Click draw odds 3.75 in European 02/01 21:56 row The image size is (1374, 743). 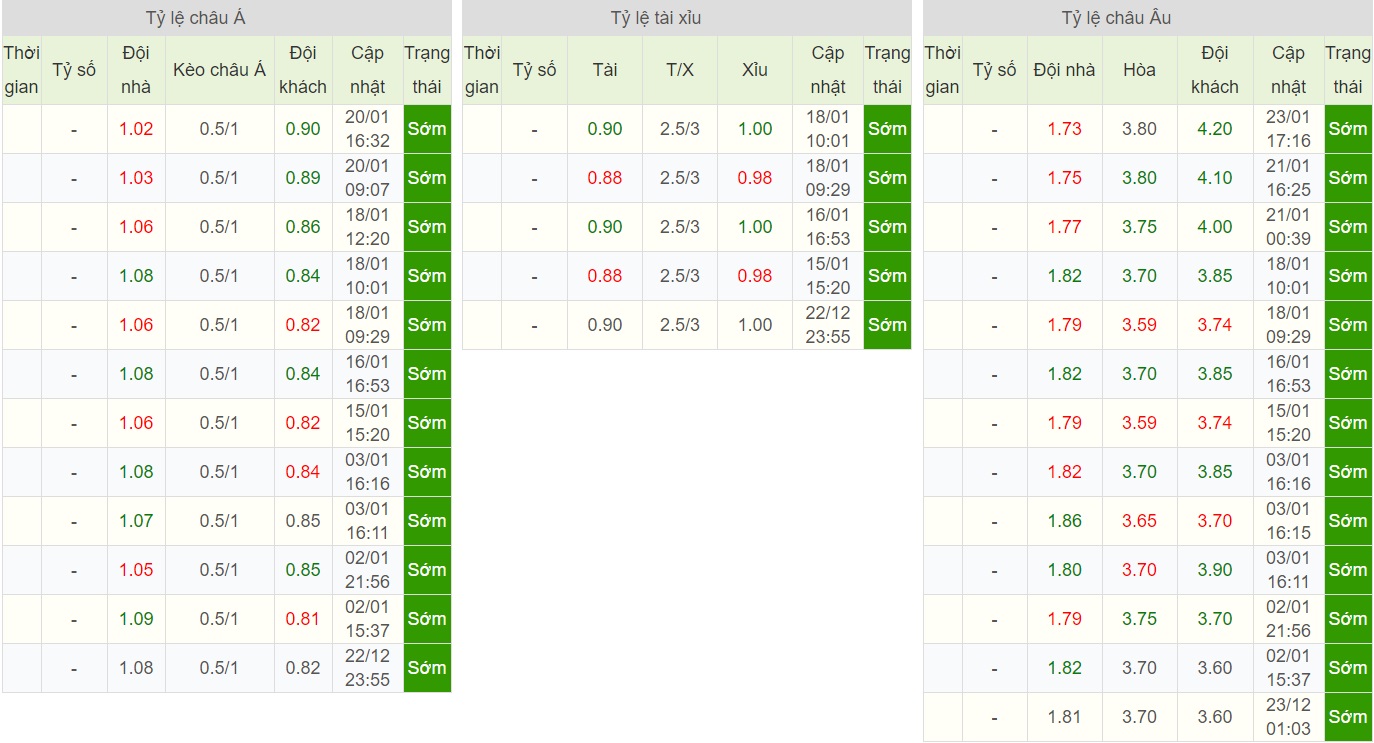click(1139, 619)
